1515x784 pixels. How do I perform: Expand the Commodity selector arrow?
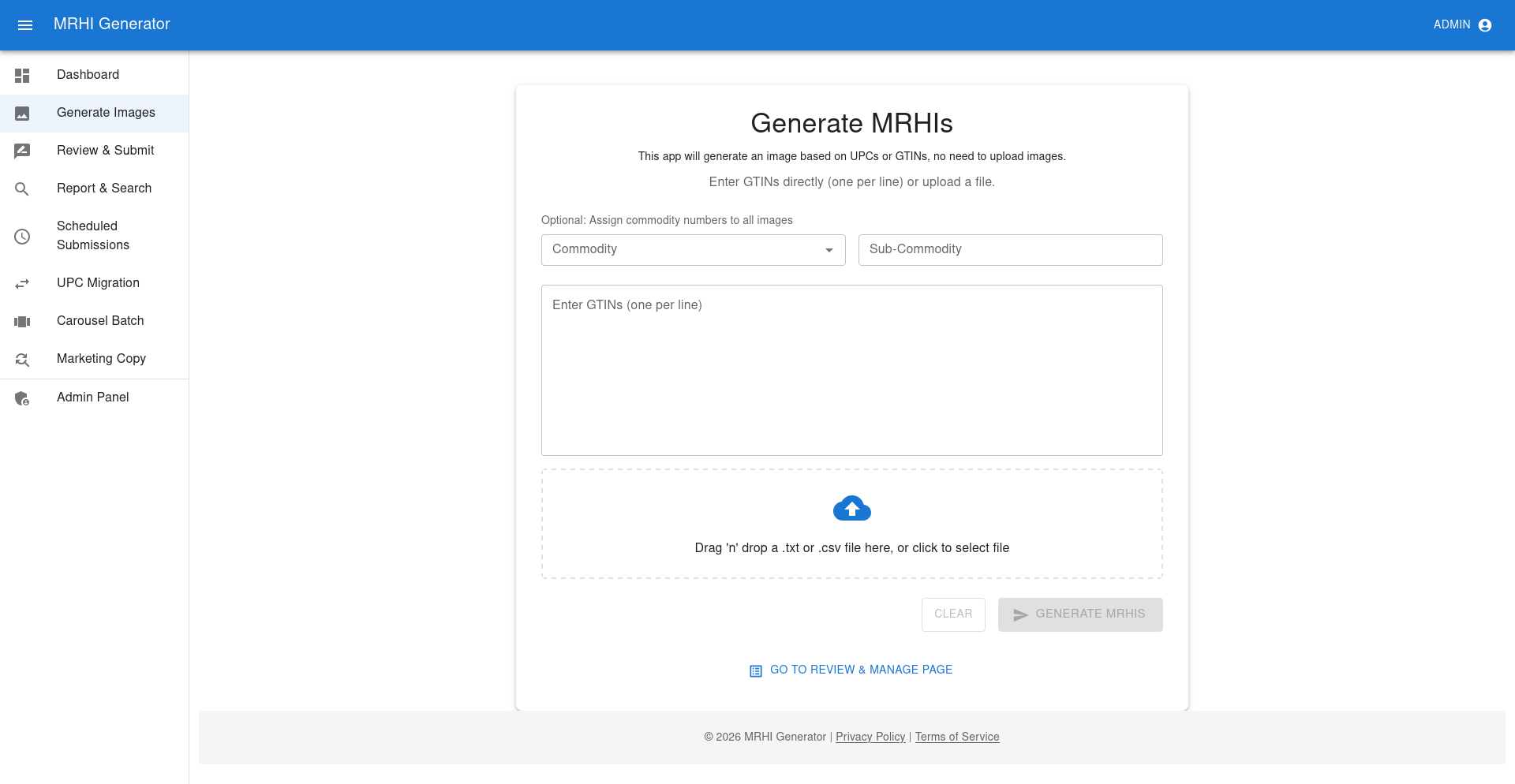(829, 249)
